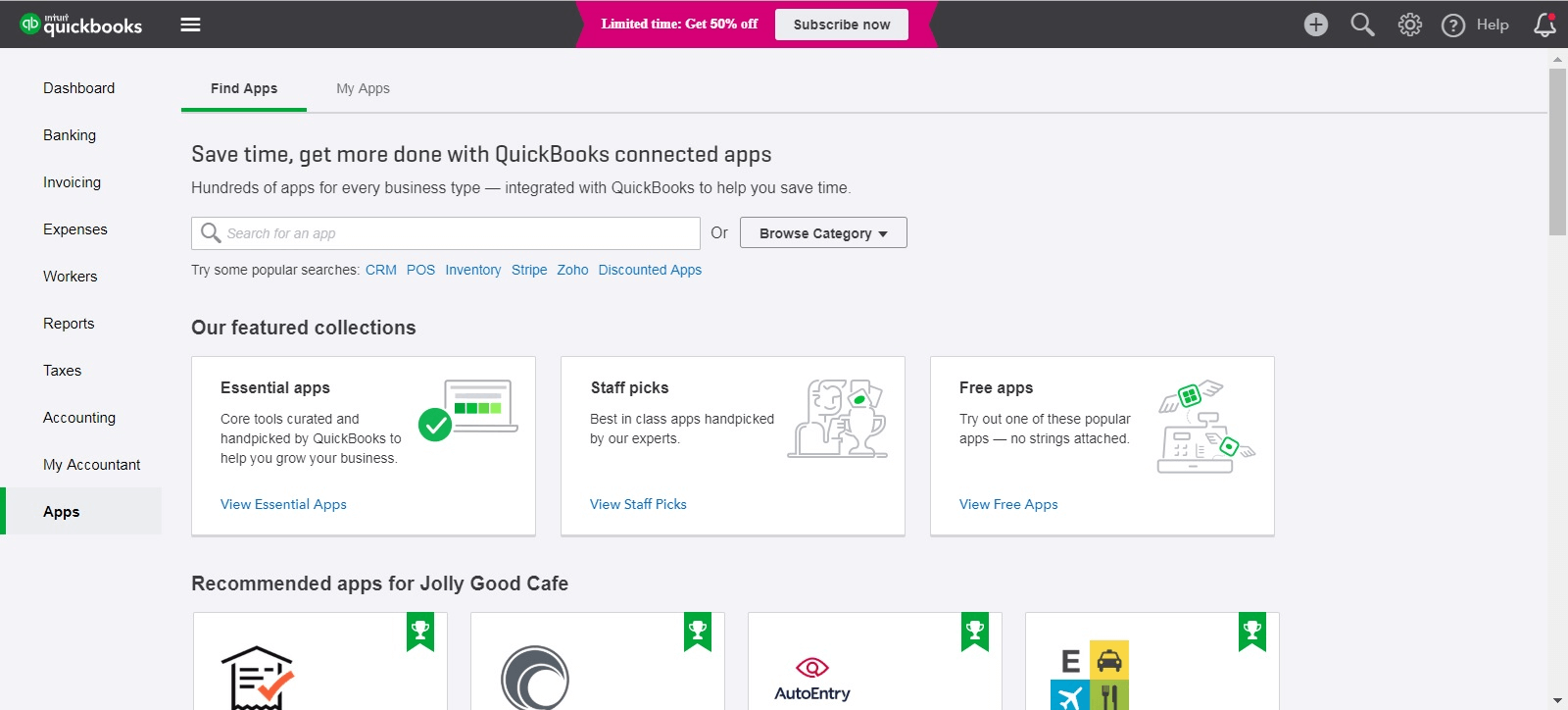The height and width of the screenshot is (710, 1568).
Task: Click the CRM popular search link
Action: coord(381,270)
